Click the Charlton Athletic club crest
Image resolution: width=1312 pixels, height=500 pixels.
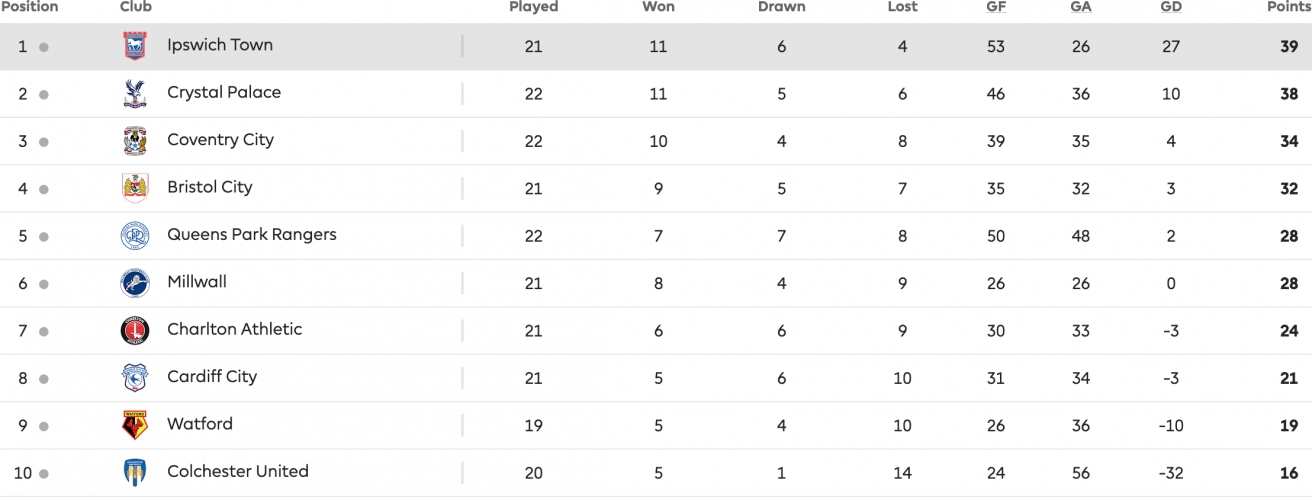point(134,330)
